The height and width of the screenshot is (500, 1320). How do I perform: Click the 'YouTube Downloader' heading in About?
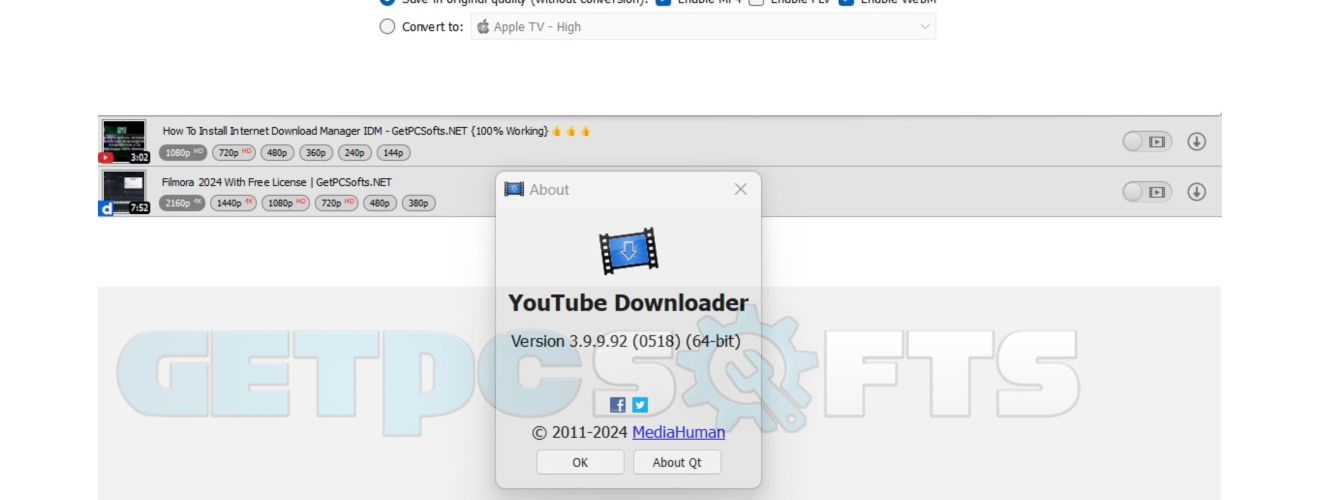click(x=628, y=303)
